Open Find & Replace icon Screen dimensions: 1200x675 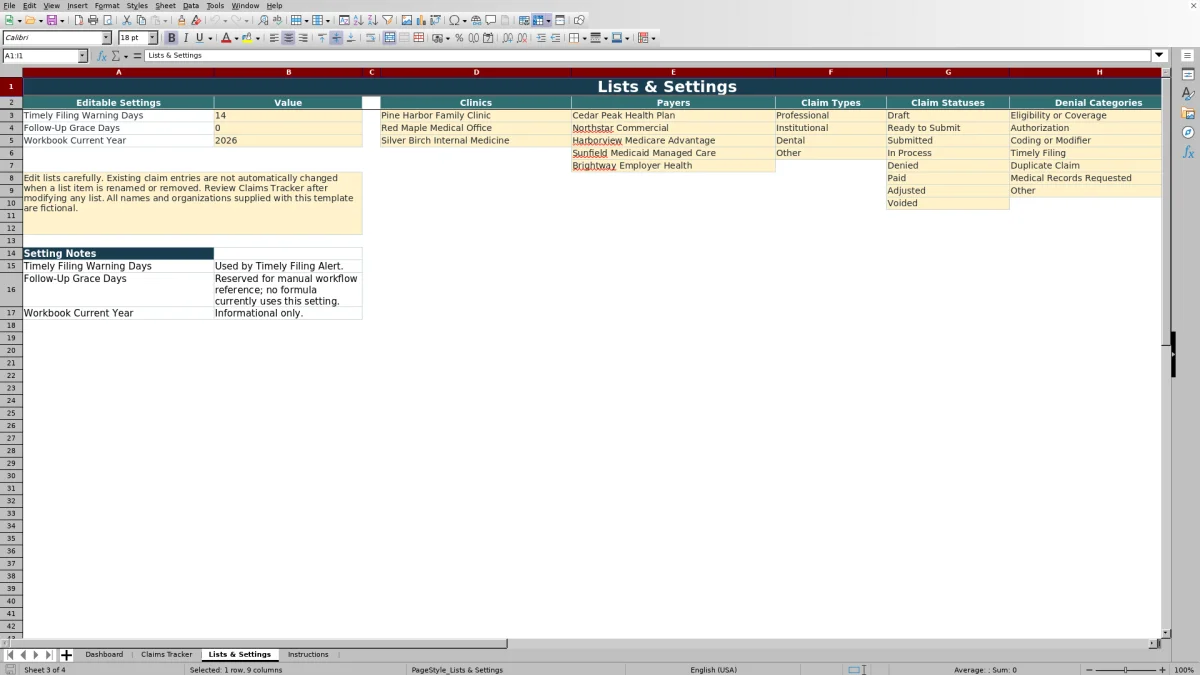point(263,20)
